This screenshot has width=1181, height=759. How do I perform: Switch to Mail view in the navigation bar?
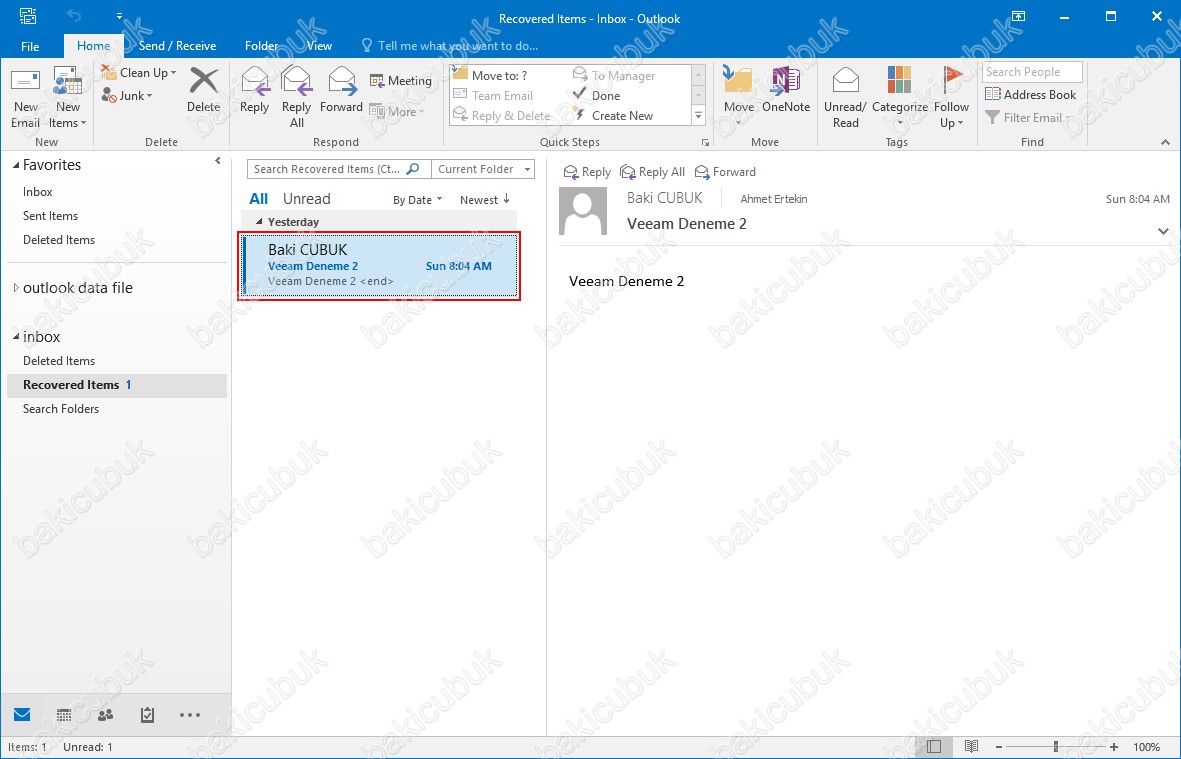point(22,715)
